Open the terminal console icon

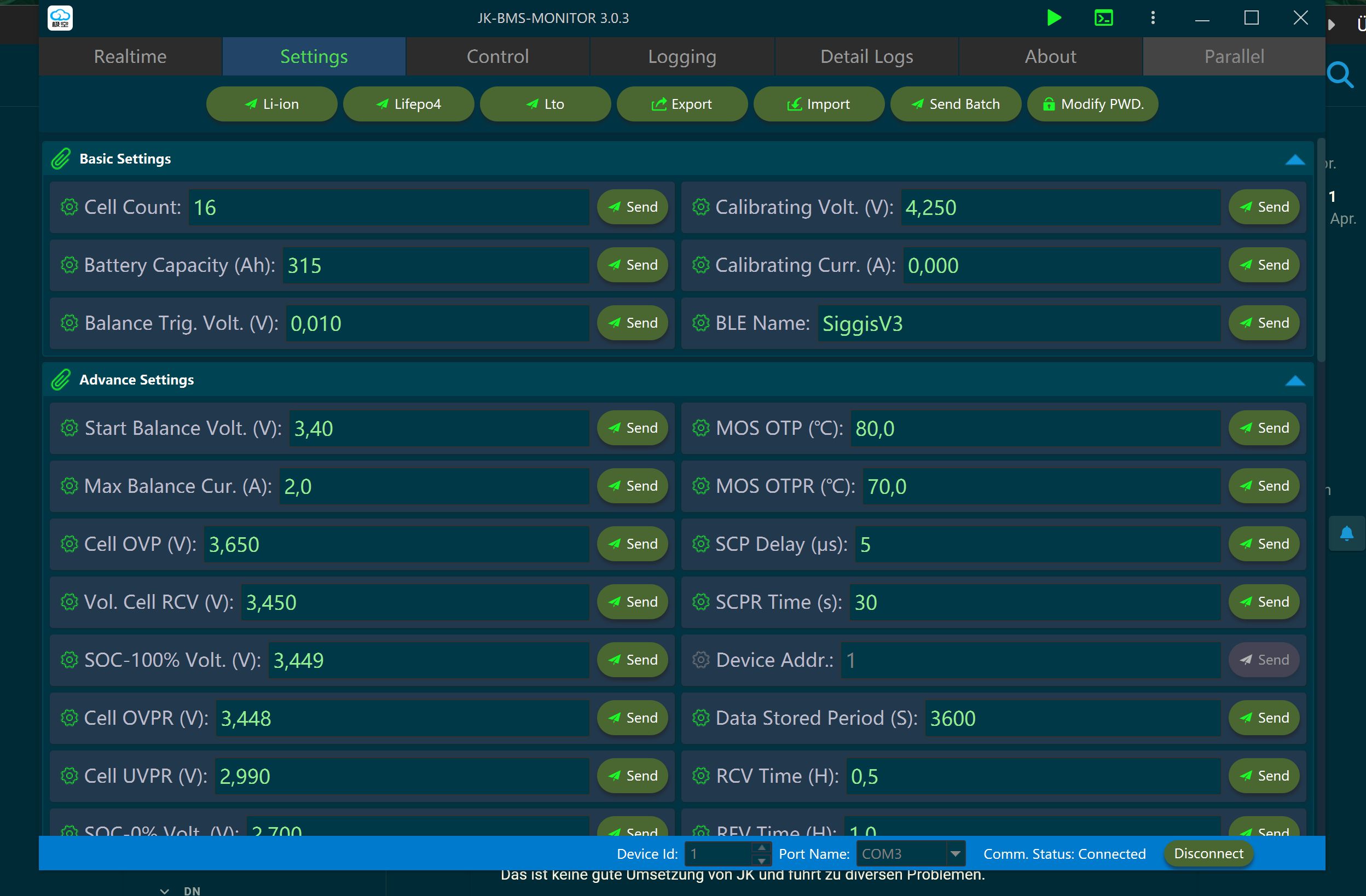[x=1103, y=18]
